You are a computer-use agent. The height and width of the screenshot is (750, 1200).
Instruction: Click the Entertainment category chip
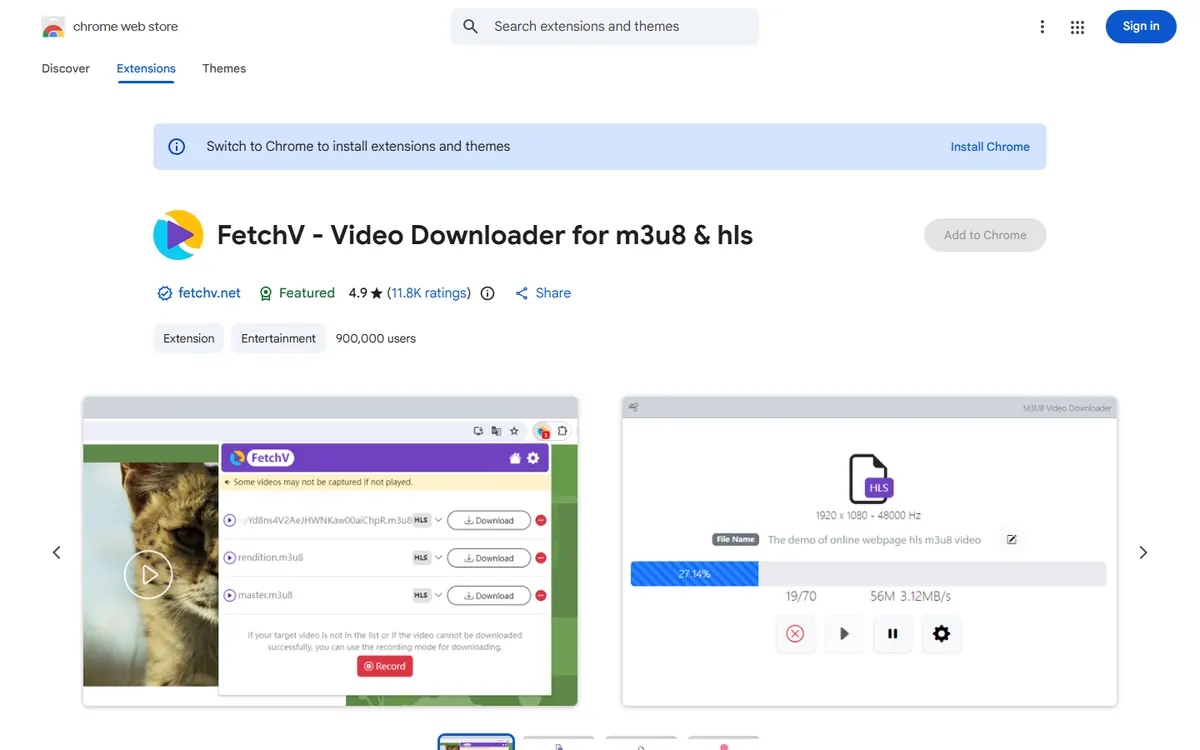click(x=278, y=339)
